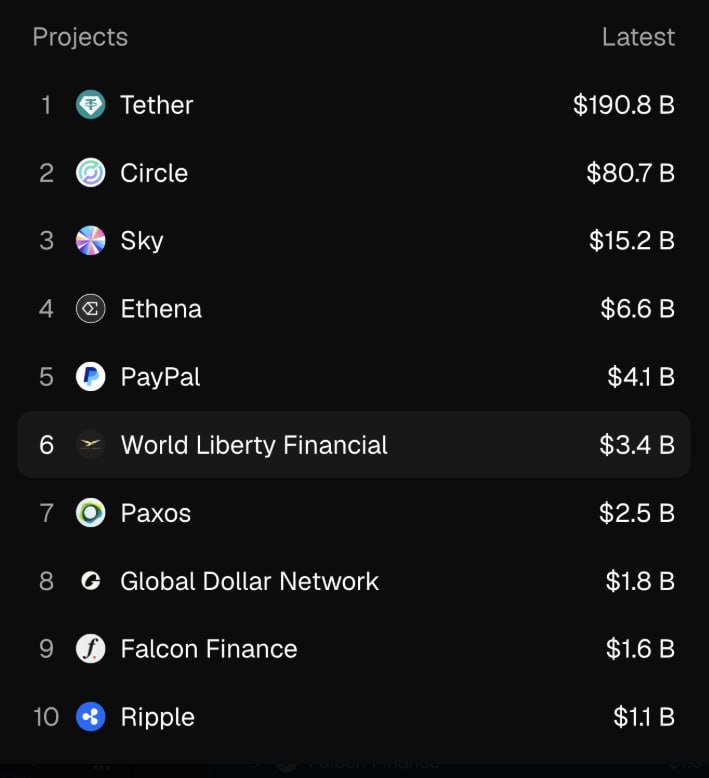Click the PayPal logo icon

[x=91, y=377]
